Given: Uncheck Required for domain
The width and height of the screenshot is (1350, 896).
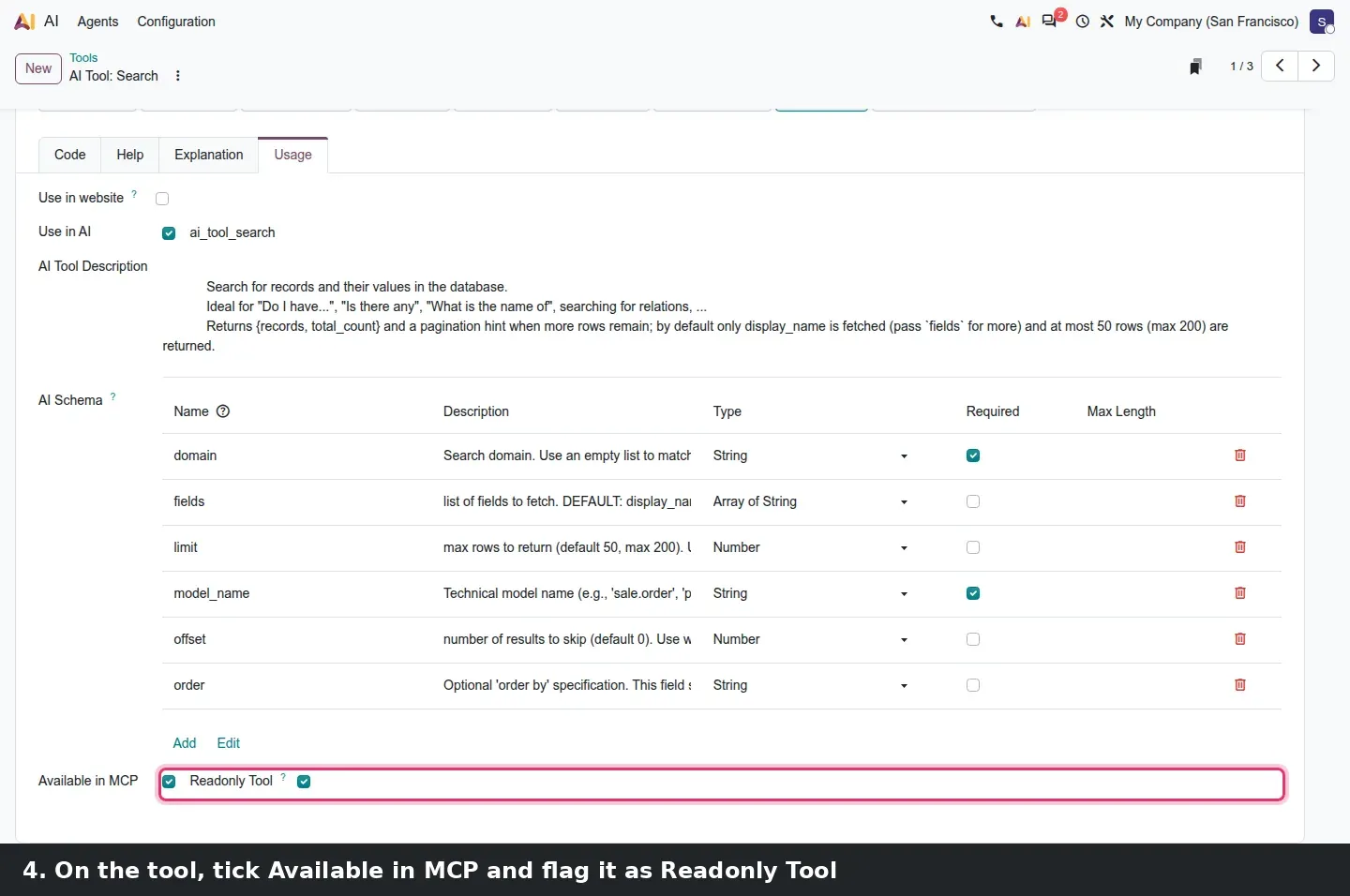Looking at the screenshot, I should (973, 455).
